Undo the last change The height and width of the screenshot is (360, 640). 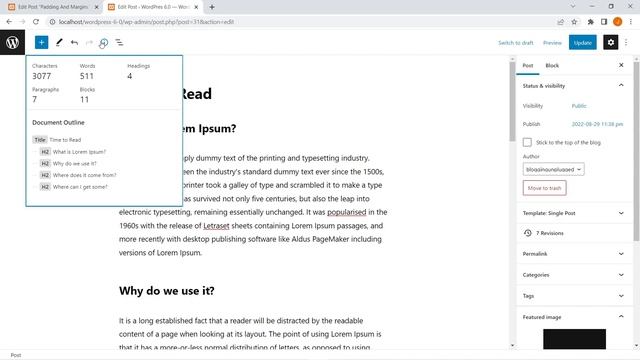pyautogui.click(x=74, y=42)
